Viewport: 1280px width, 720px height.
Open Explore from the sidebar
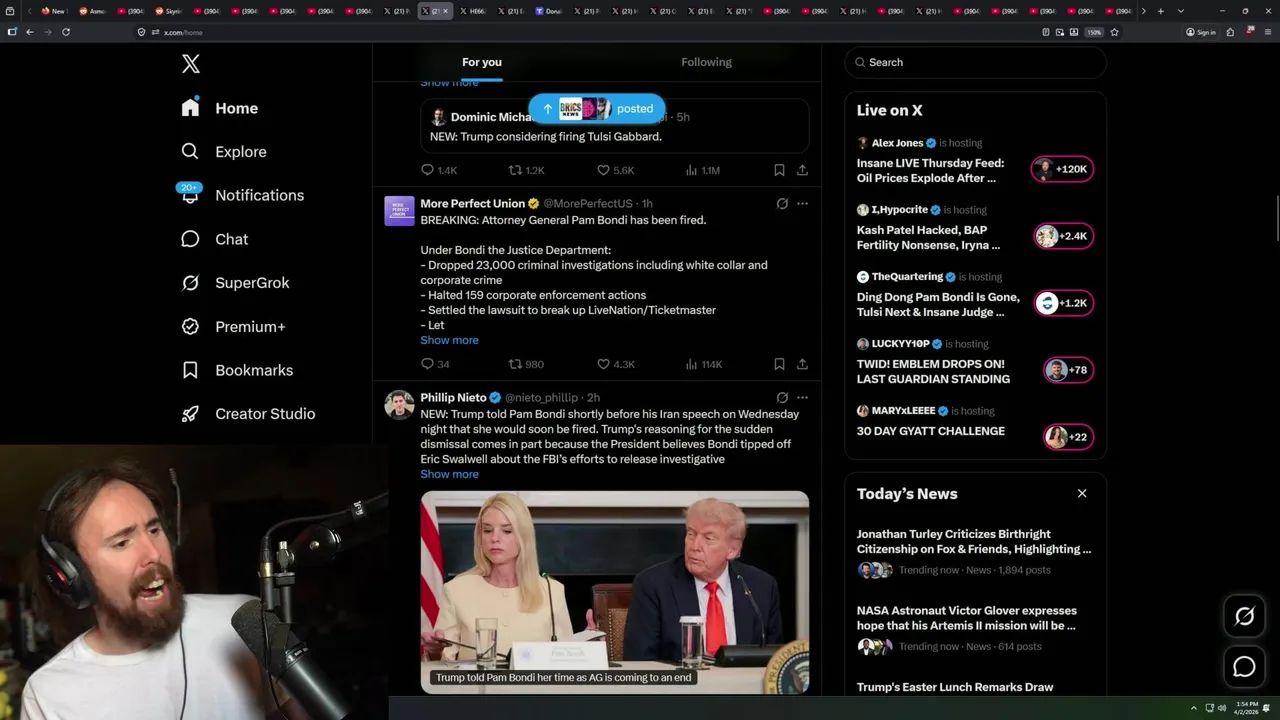click(224, 152)
